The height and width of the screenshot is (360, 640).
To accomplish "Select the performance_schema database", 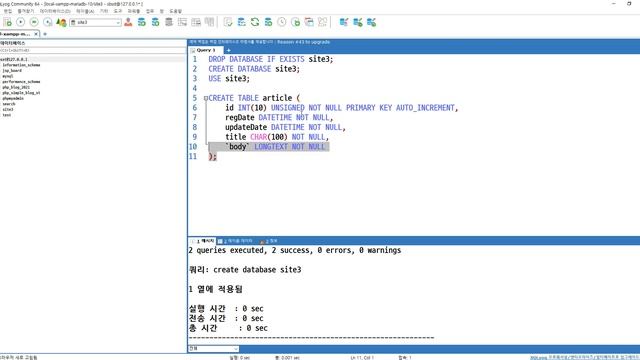I will [21, 82].
